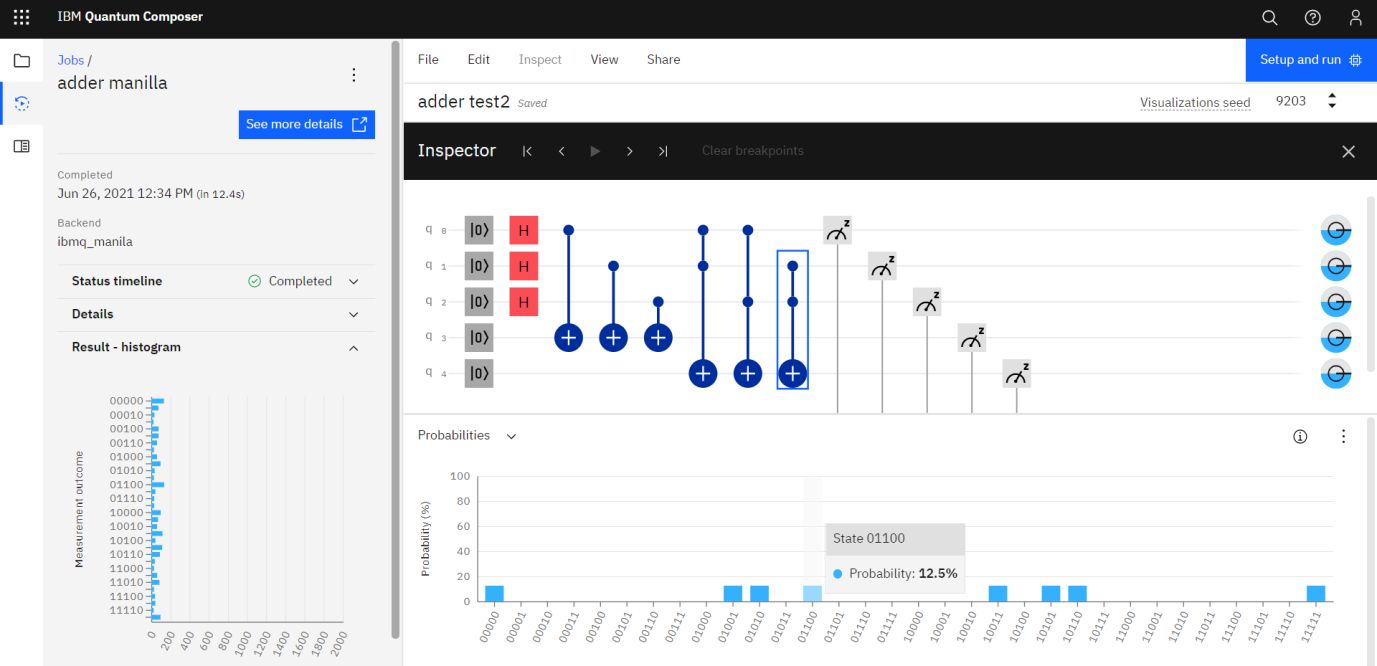Select measurement gate on qubit 1
Viewport: 1377px width, 666px height.
click(x=882, y=266)
